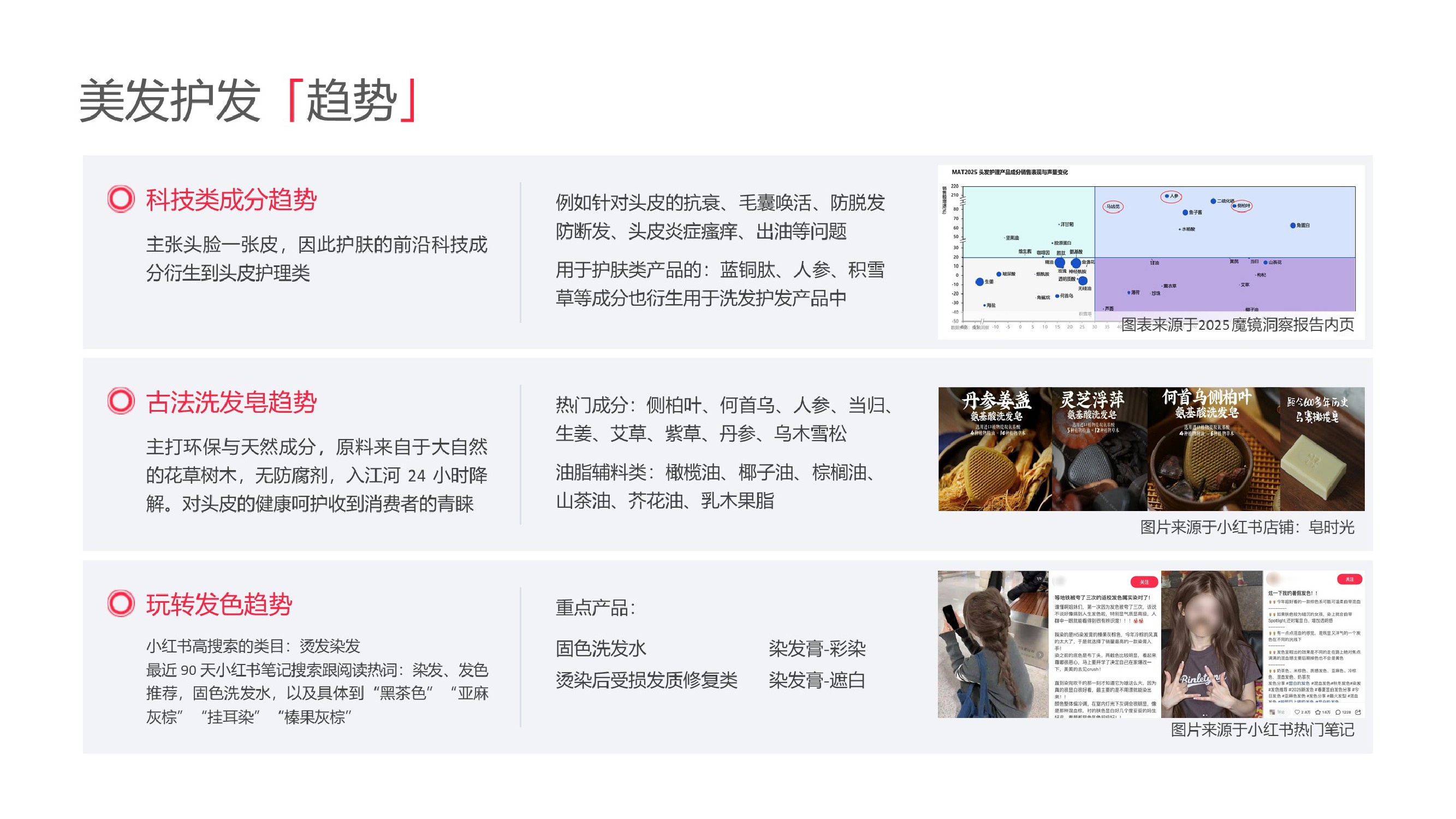Open the MAT2025 ingredient scatter chart
The width and height of the screenshot is (1456, 819).
pos(1150,248)
